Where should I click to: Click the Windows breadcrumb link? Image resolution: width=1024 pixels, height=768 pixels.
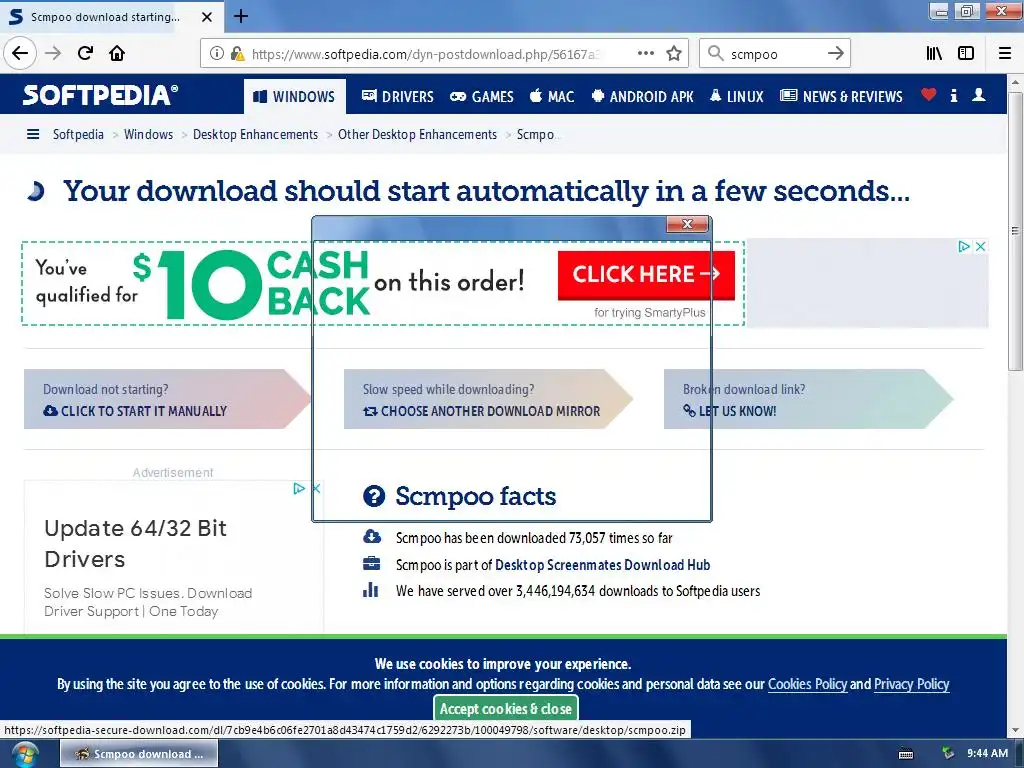(148, 135)
